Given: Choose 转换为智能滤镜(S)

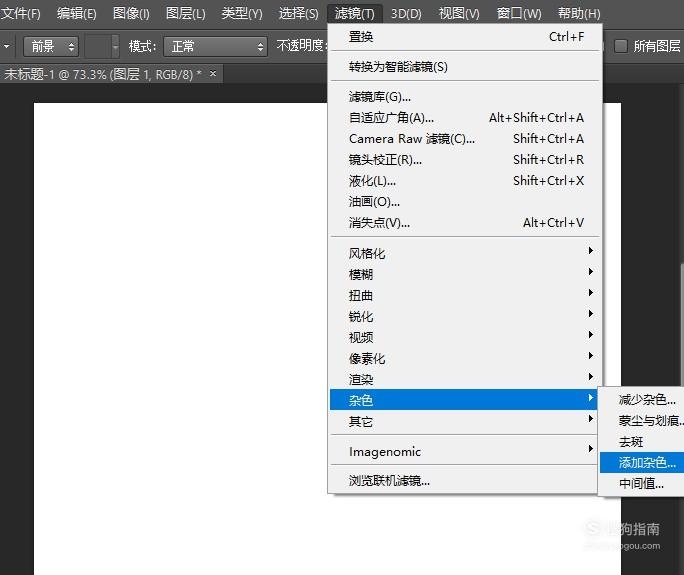Looking at the screenshot, I should (x=466, y=67).
